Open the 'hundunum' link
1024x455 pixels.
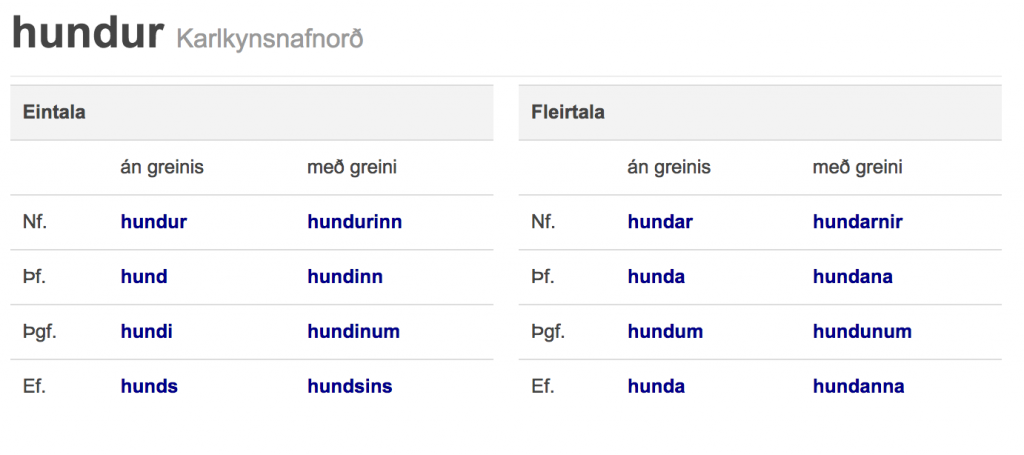[x=862, y=332]
